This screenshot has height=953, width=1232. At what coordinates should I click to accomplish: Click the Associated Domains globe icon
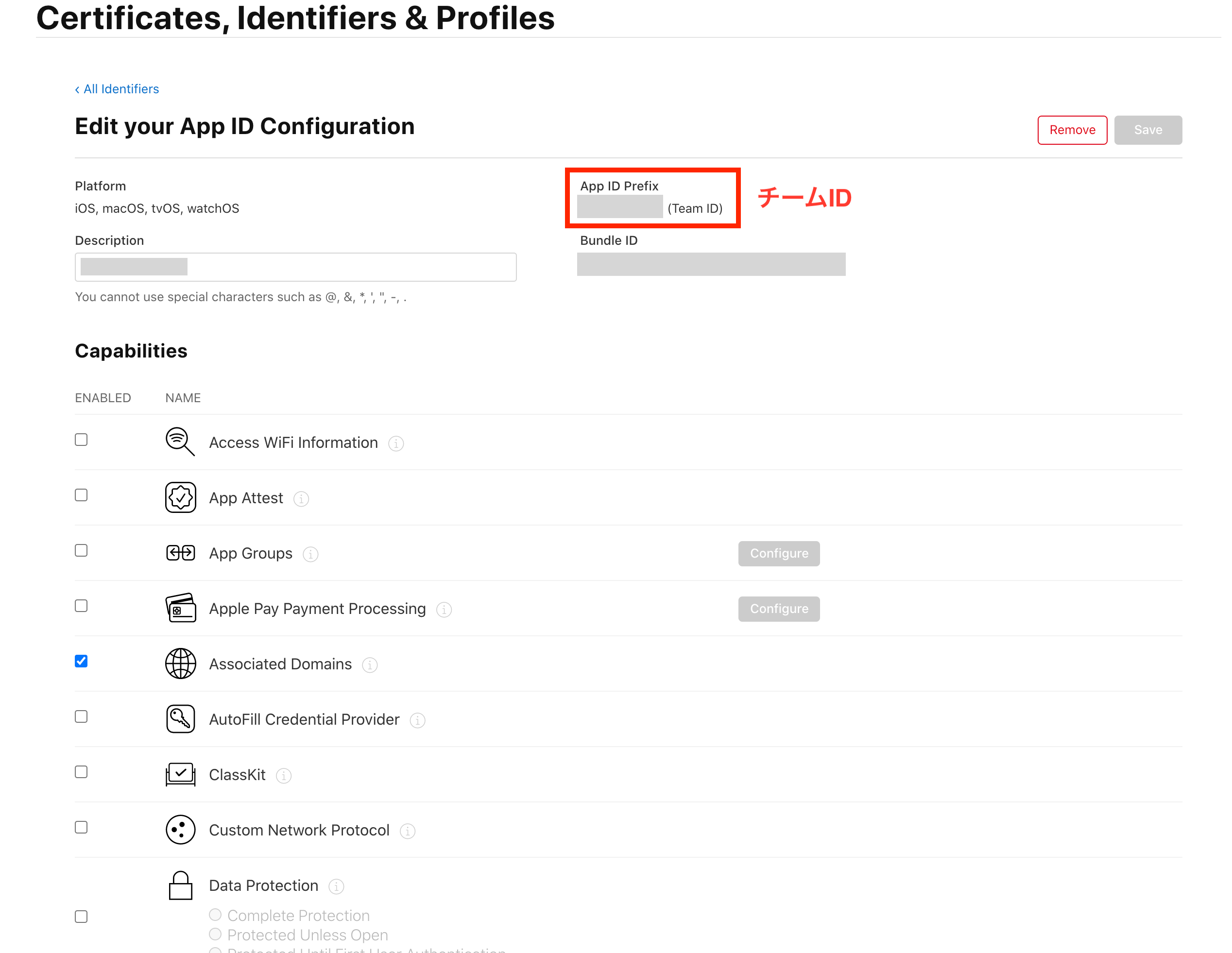point(181,663)
